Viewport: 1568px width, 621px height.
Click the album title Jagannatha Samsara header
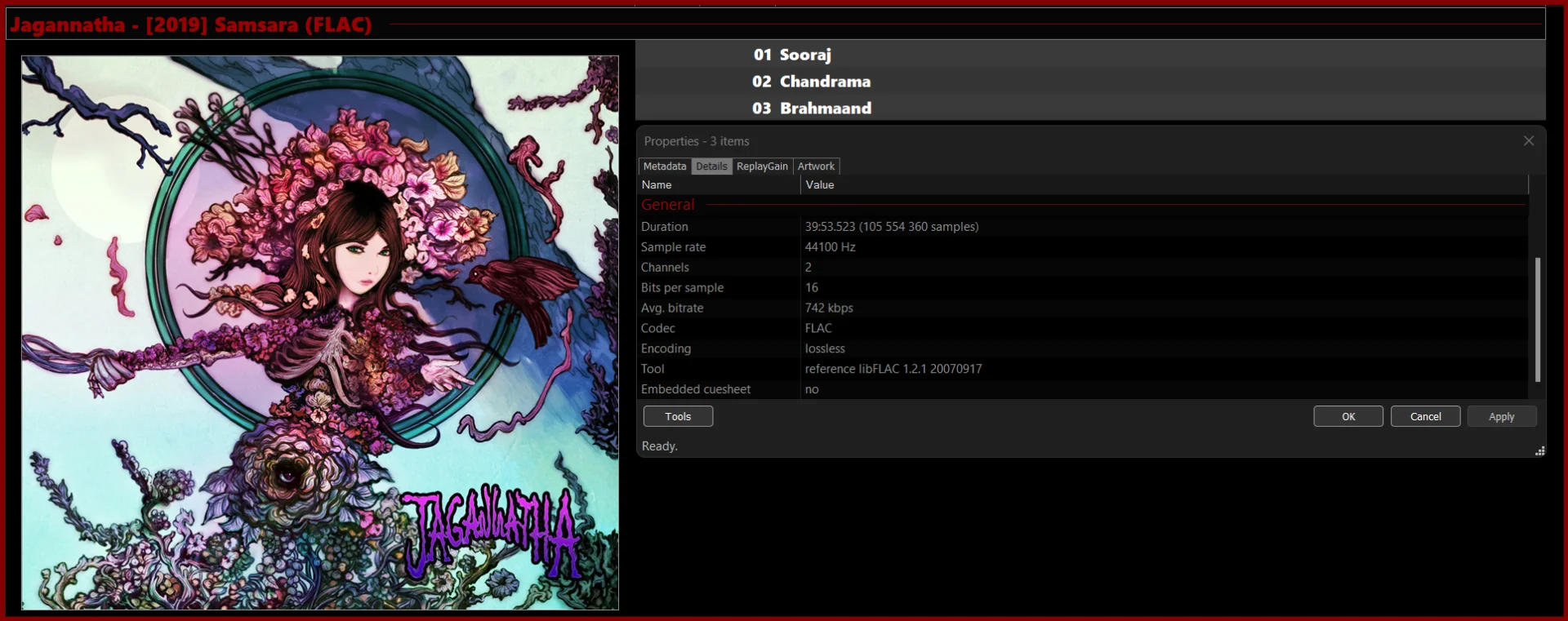tap(191, 24)
